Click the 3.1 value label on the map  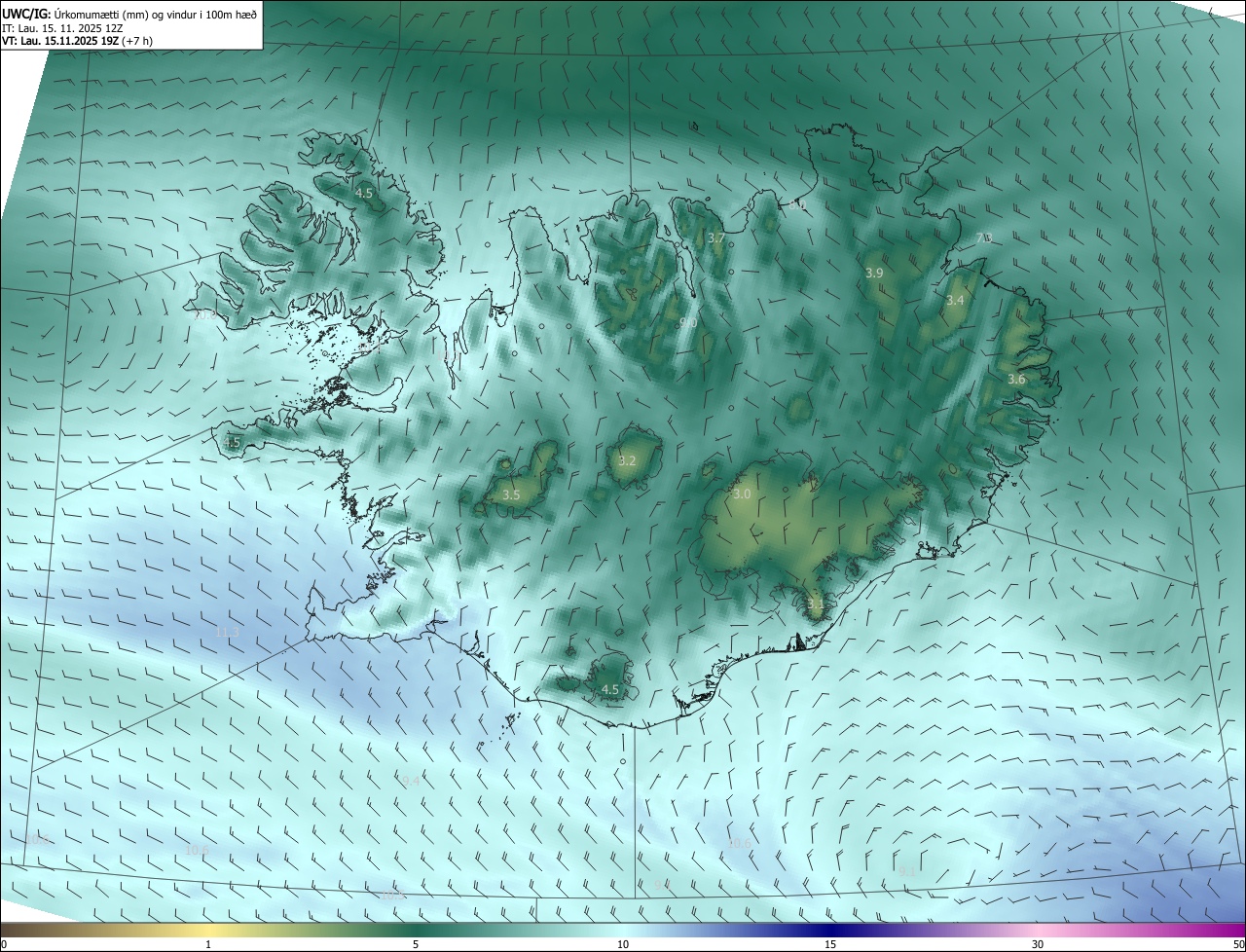tap(816, 604)
